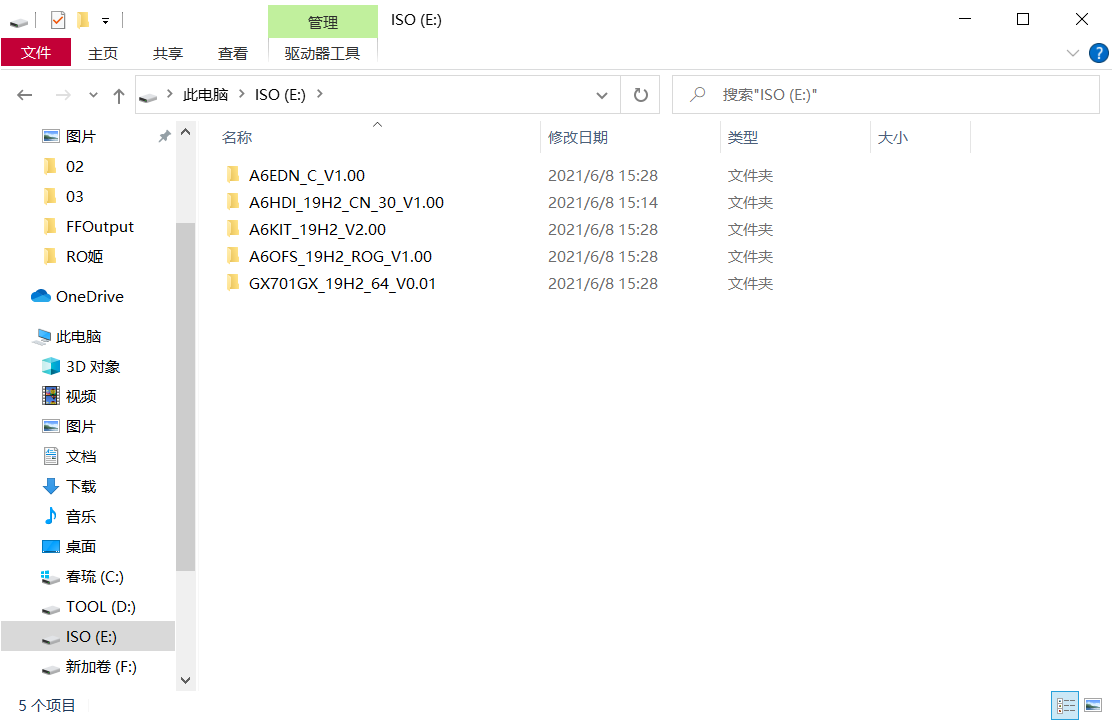Sort by the 名称 column header
Screen dimensions: 1113x721
[x=236, y=138]
